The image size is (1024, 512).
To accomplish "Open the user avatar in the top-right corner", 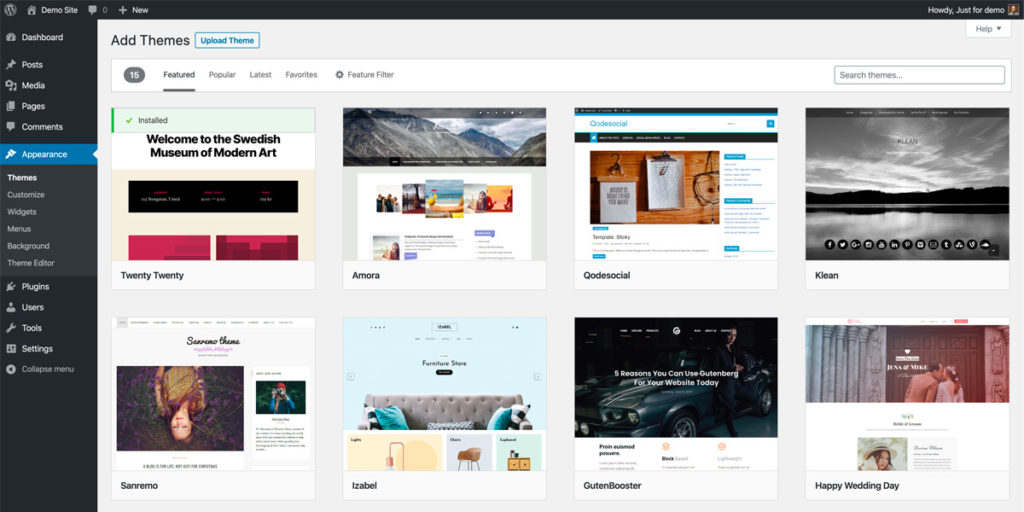I will click(x=1013, y=9).
